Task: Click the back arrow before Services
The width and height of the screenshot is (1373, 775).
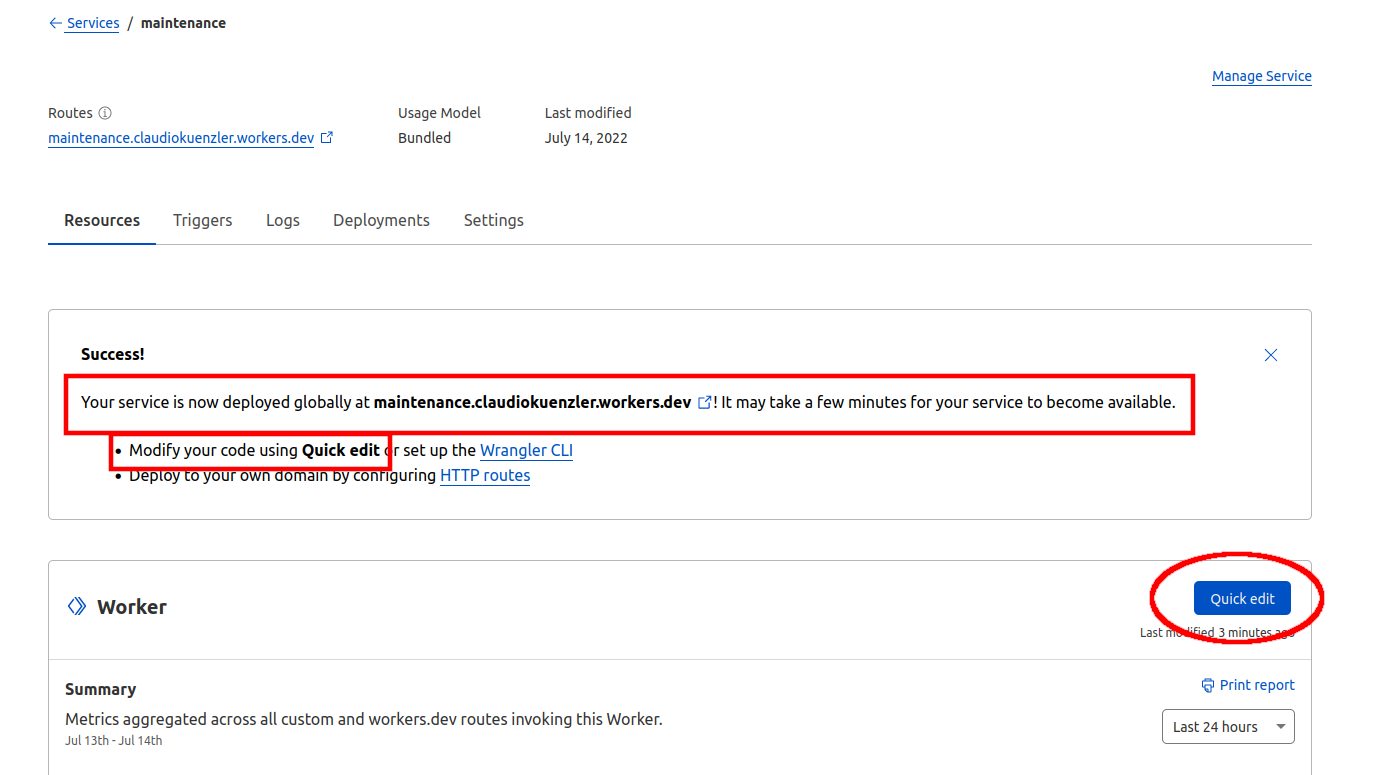Action: click(x=55, y=23)
